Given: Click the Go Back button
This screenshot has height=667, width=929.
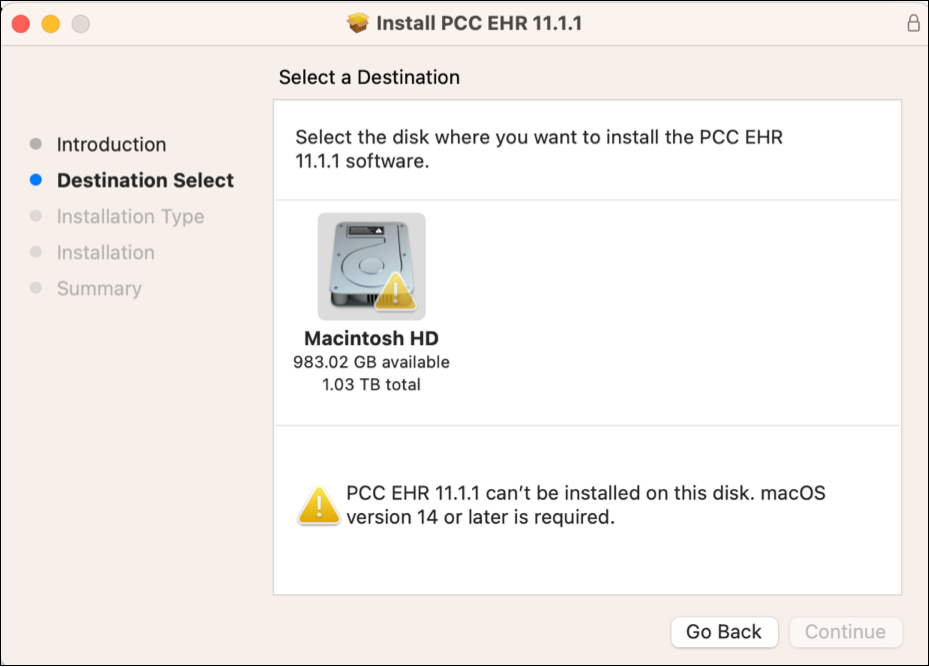Looking at the screenshot, I should [724, 632].
